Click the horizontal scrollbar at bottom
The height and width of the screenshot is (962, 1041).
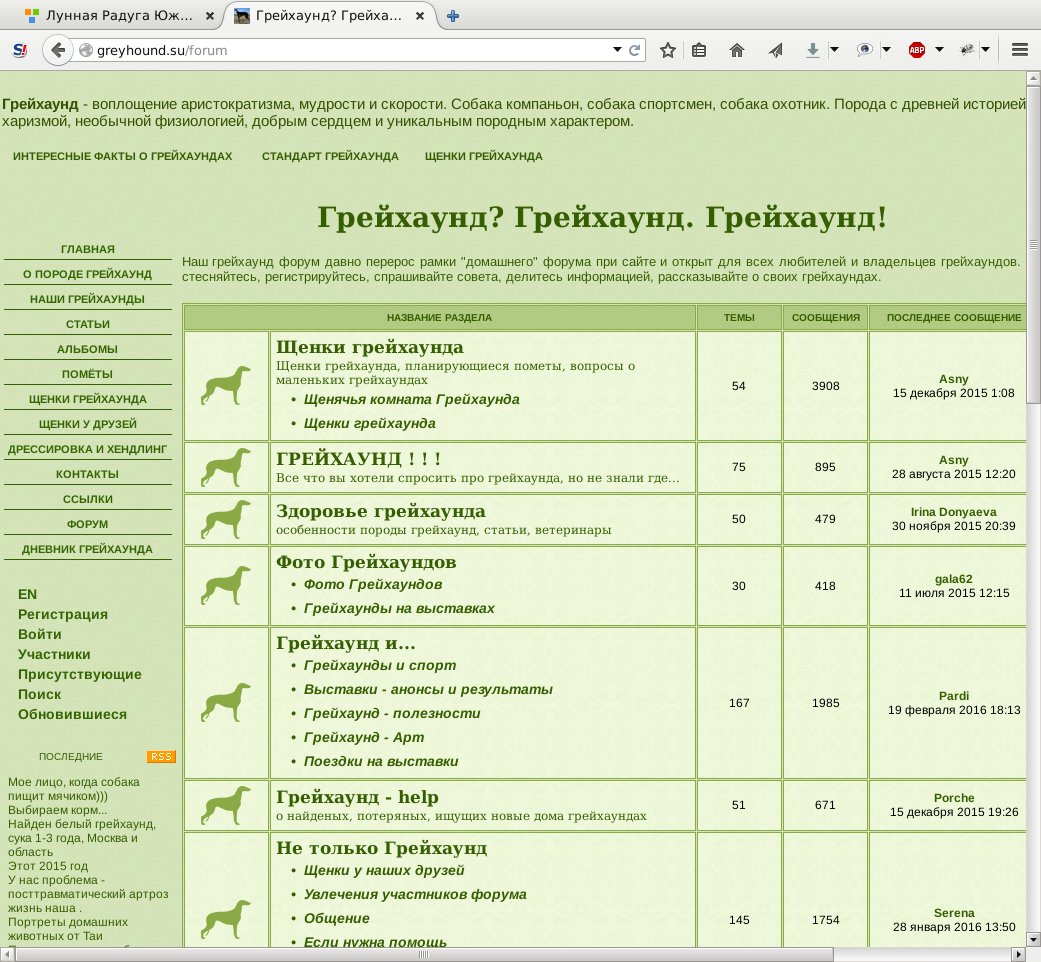tap(424, 955)
